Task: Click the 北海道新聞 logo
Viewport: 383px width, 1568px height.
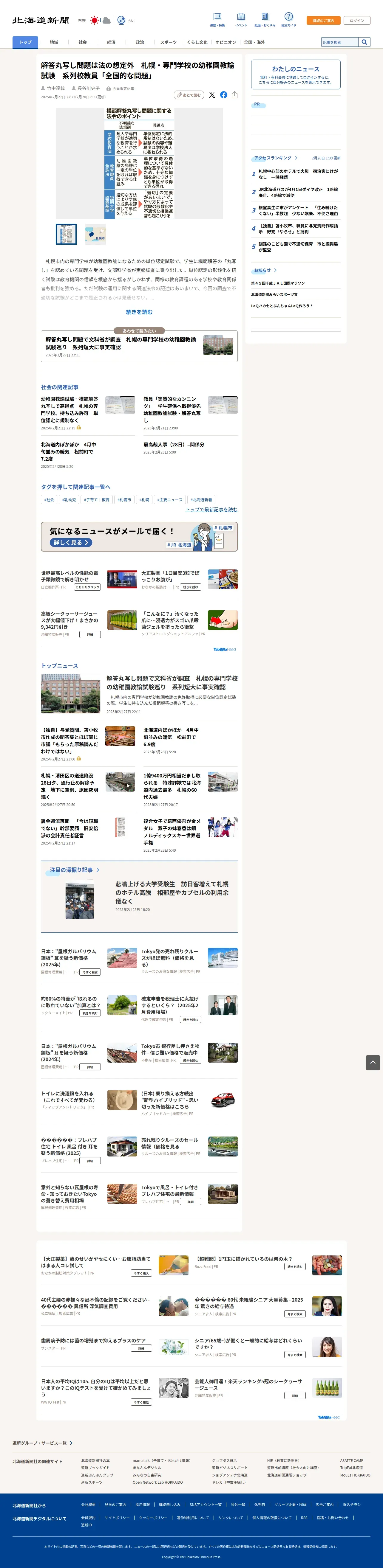Action: coord(41,20)
